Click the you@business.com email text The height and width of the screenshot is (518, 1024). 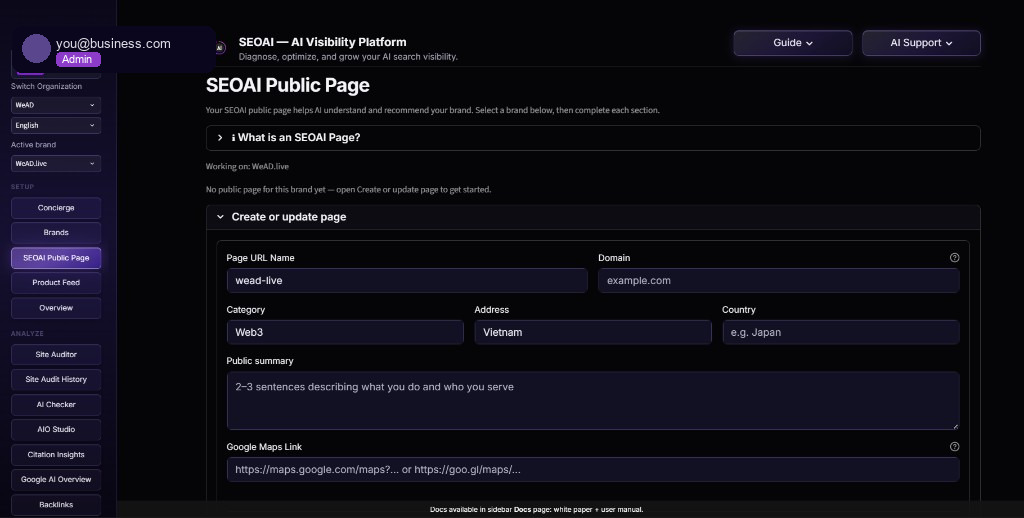pos(113,44)
